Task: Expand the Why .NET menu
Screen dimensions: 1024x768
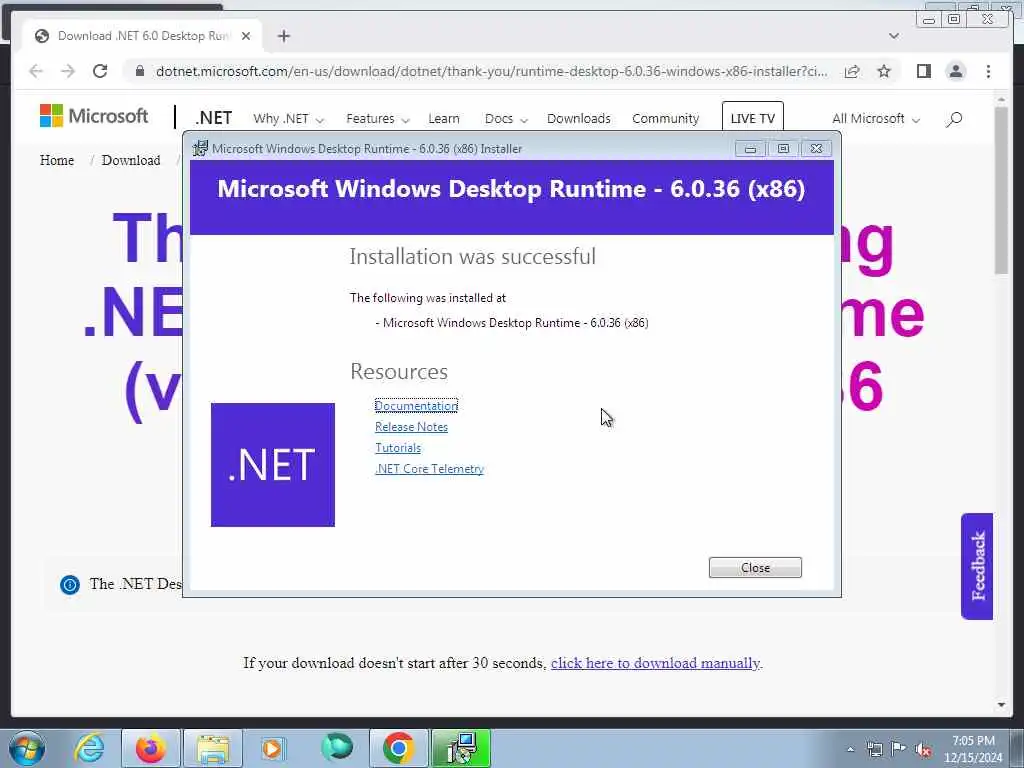Action: click(x=288, y=118)
